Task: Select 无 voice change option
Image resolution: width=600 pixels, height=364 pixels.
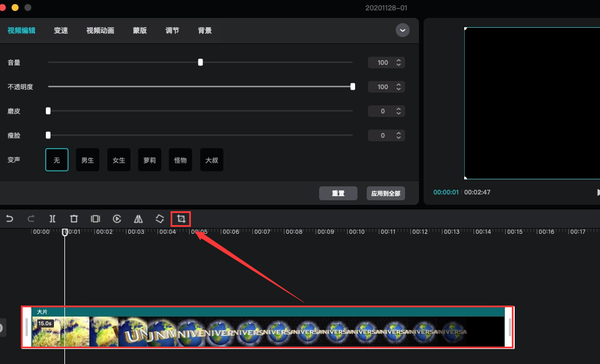Action: tap(57, 160)
